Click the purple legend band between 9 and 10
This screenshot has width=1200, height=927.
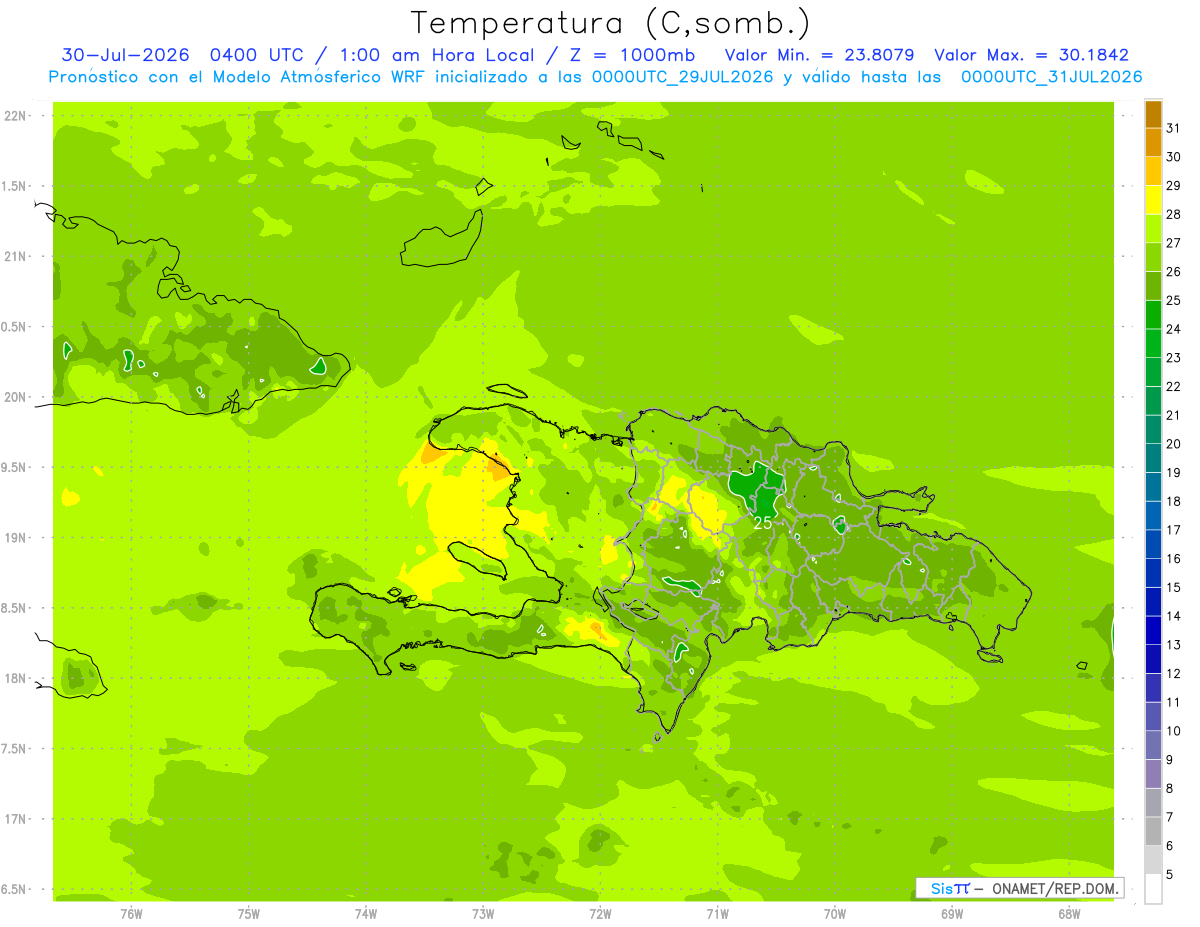(1153, 746)
